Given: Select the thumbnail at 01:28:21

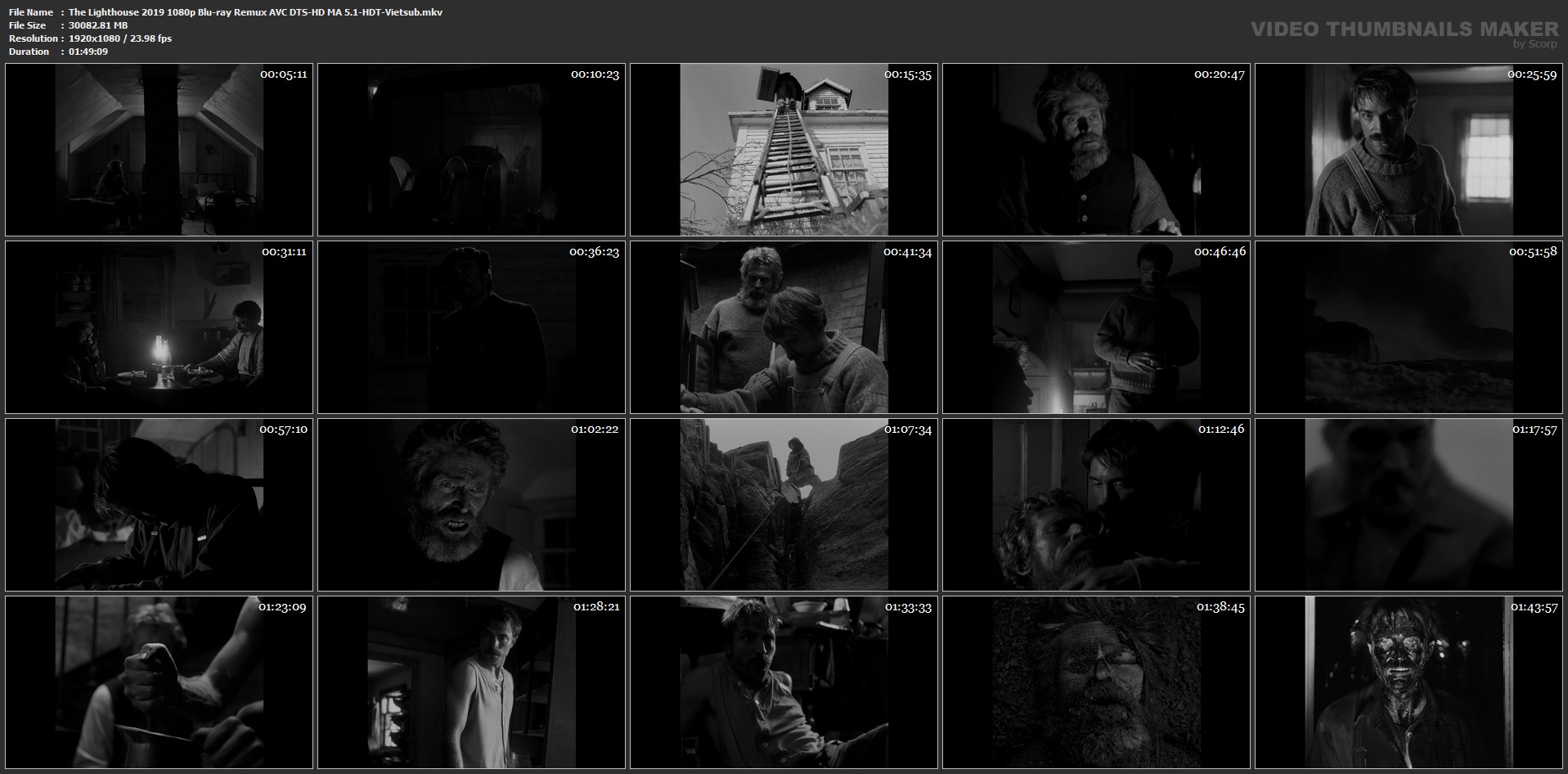Looking at the screenshot, I should coord(471,682).
